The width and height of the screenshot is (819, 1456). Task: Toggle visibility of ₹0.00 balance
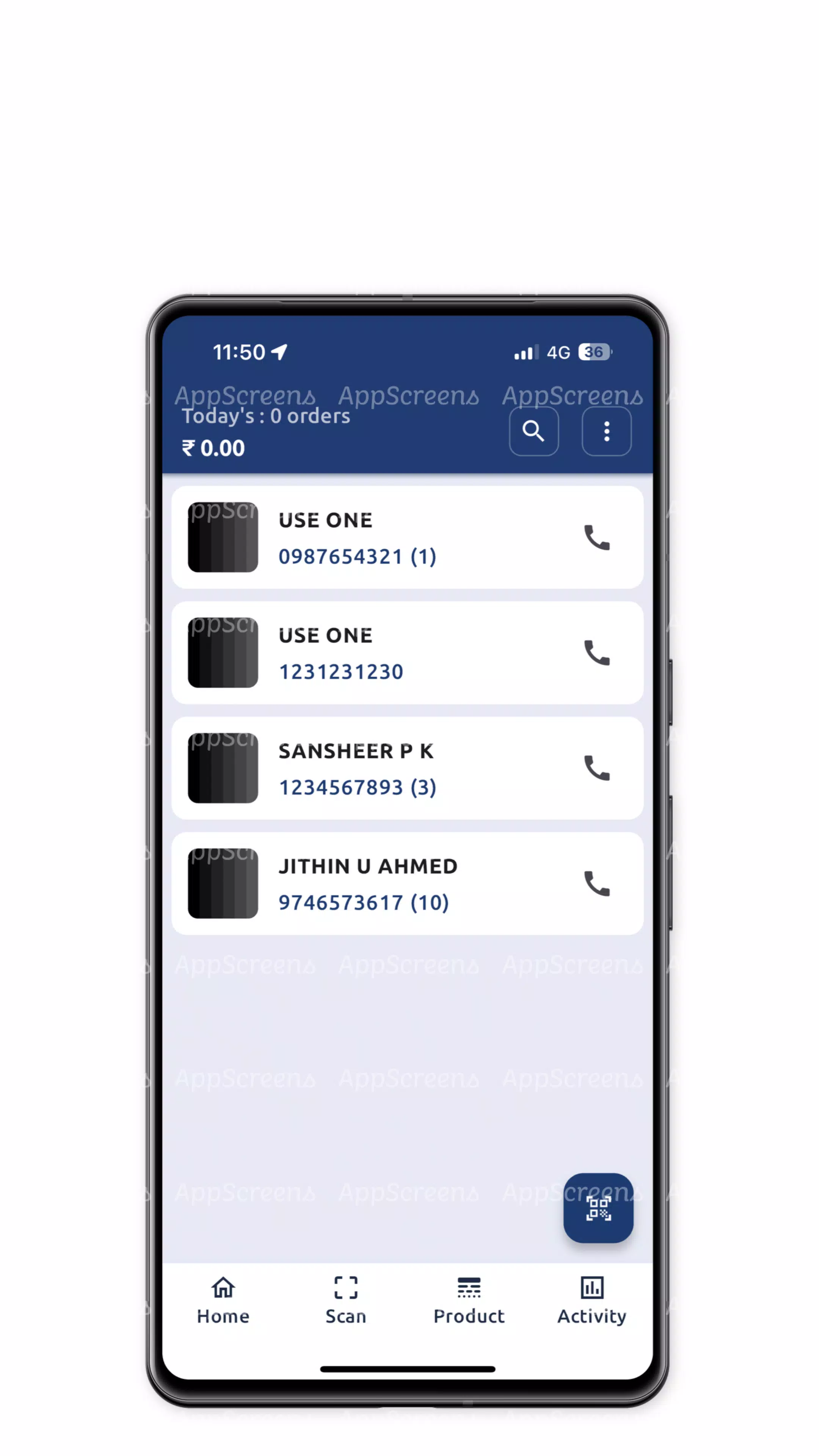tap(213, 447)
